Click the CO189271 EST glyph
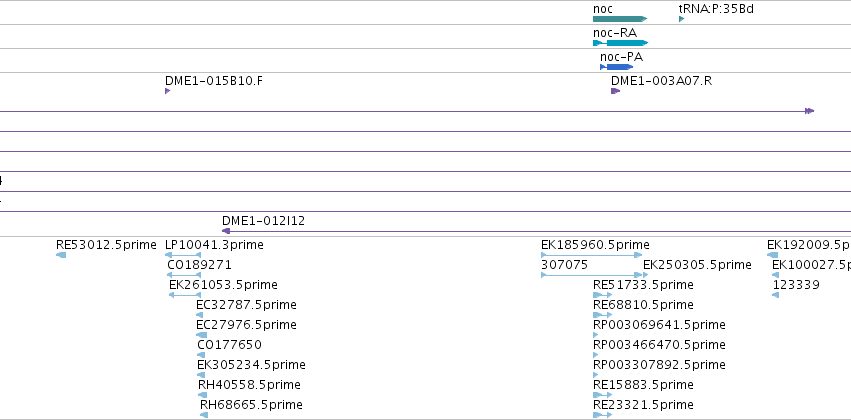 [184, 275]
